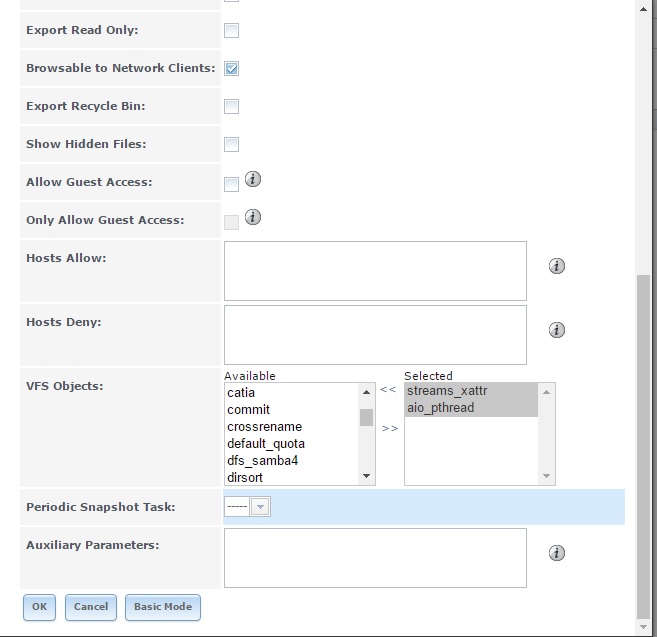Click the Hosts Allow info icon
The image size is (657, 637).
point(556,266)
